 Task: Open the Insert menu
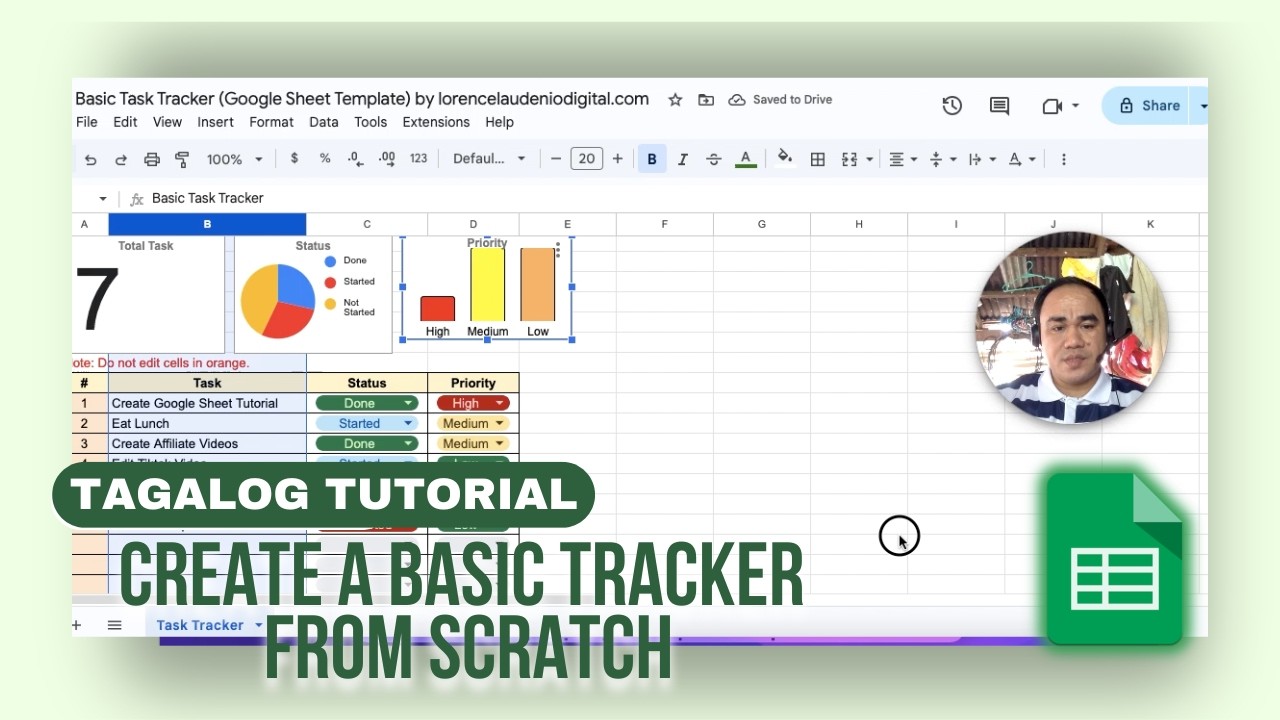click(x=215, y=122)
